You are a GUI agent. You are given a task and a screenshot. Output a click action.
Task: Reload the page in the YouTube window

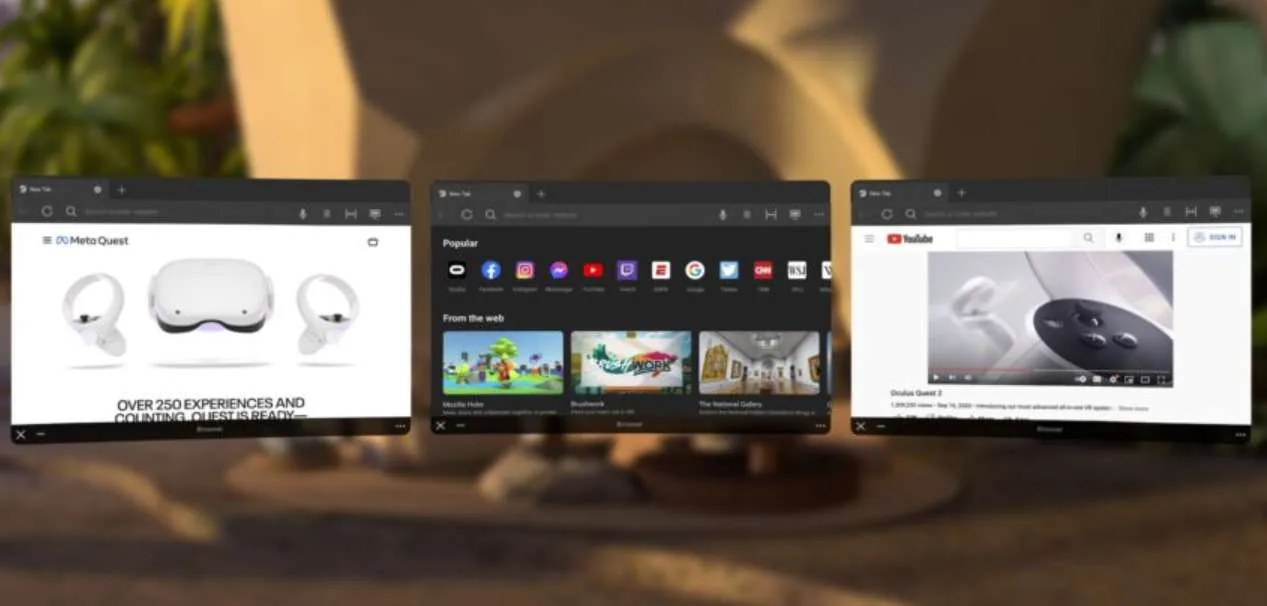pos(886,213)
